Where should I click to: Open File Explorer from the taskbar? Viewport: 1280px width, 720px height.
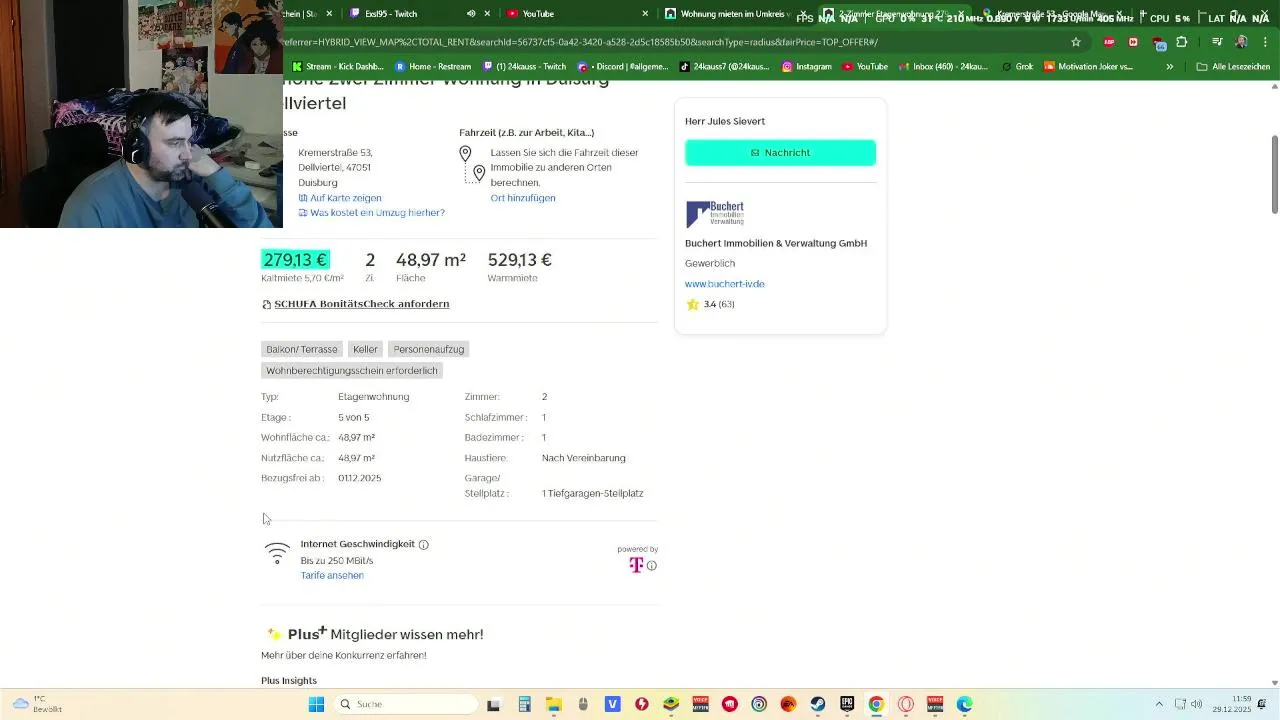pos(553,704)
